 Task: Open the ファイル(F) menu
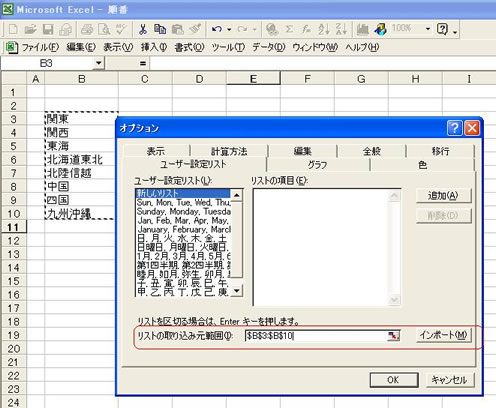click(40, 48)
